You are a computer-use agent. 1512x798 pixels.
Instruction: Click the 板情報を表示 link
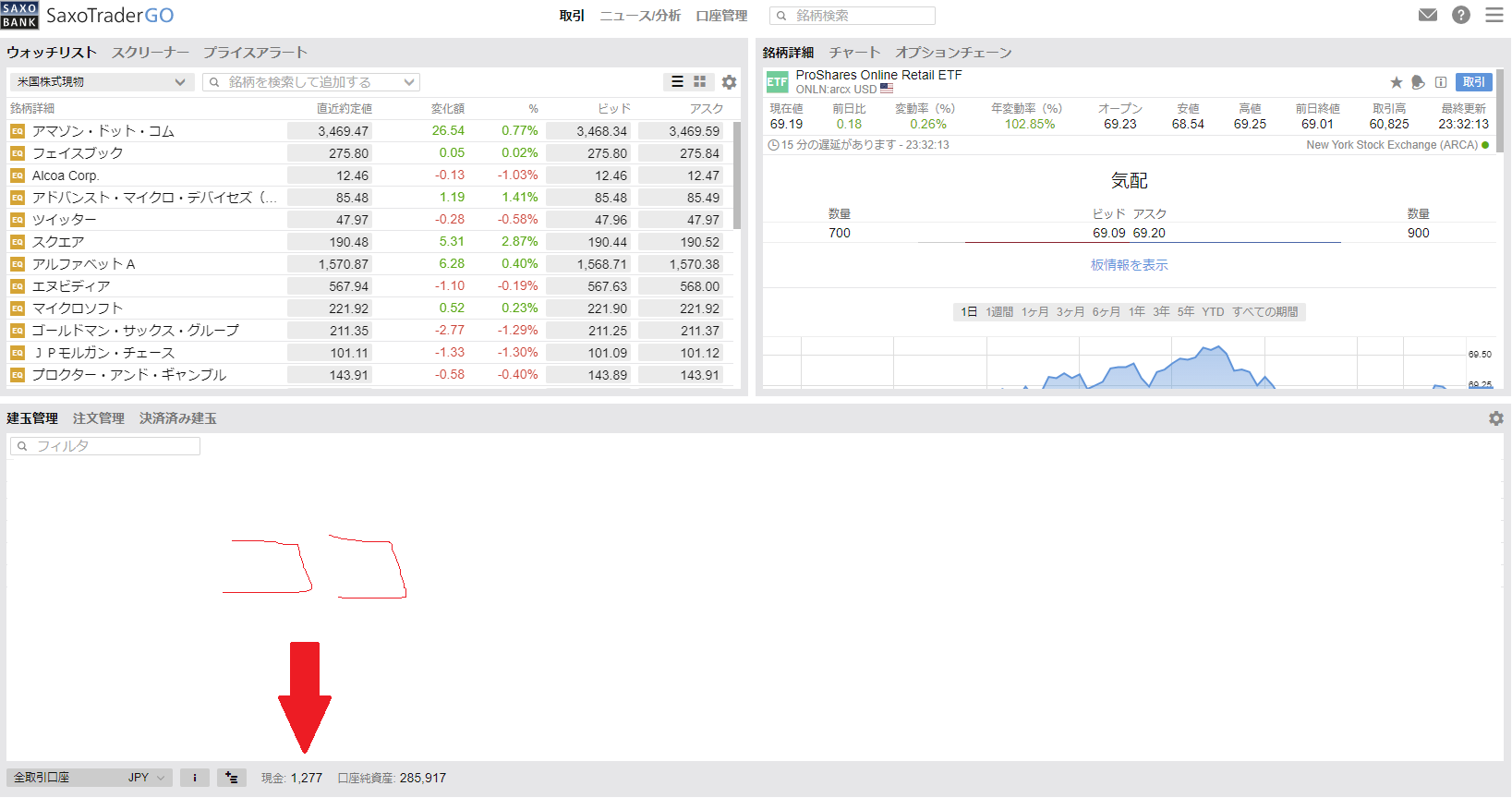[x=1130, y=265]
